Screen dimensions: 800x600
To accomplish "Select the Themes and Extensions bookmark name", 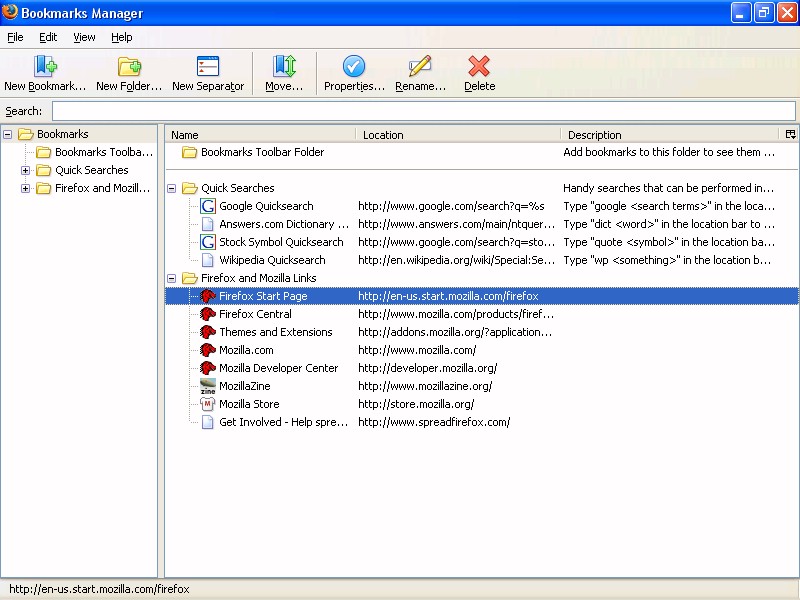I will [x=276, y=332].
